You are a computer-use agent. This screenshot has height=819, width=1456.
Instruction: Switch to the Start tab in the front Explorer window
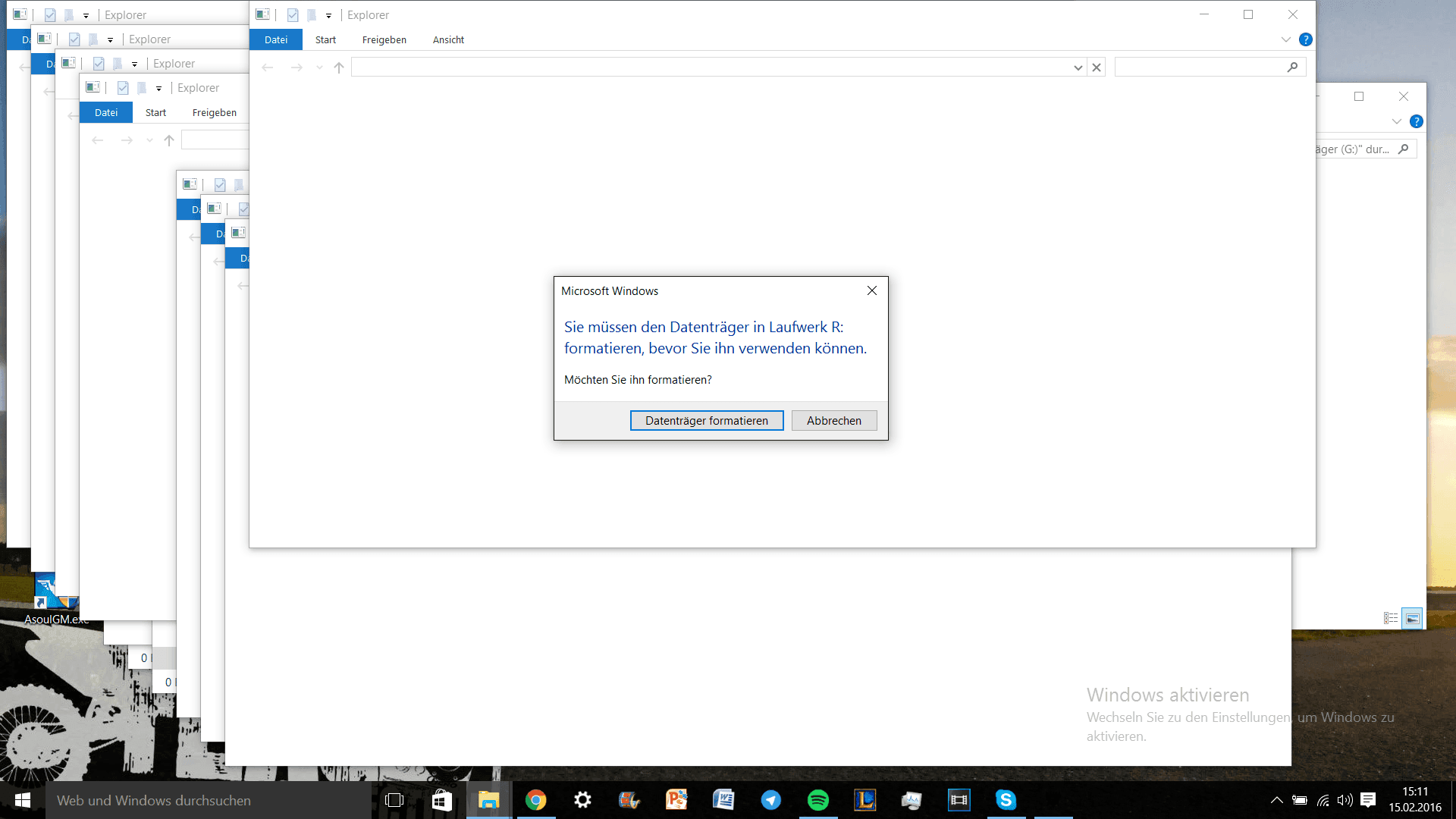(325, 39)
